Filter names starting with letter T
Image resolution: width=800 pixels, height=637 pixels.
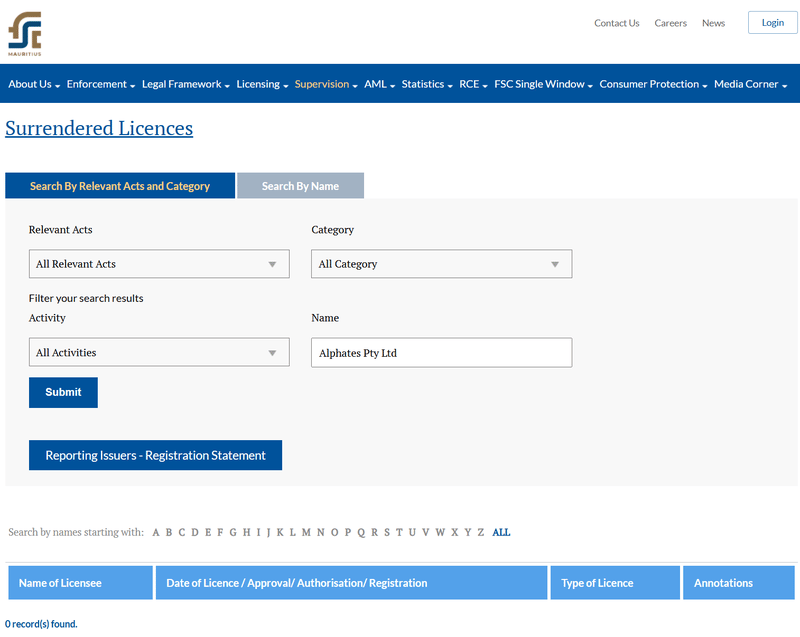point(399,532)
